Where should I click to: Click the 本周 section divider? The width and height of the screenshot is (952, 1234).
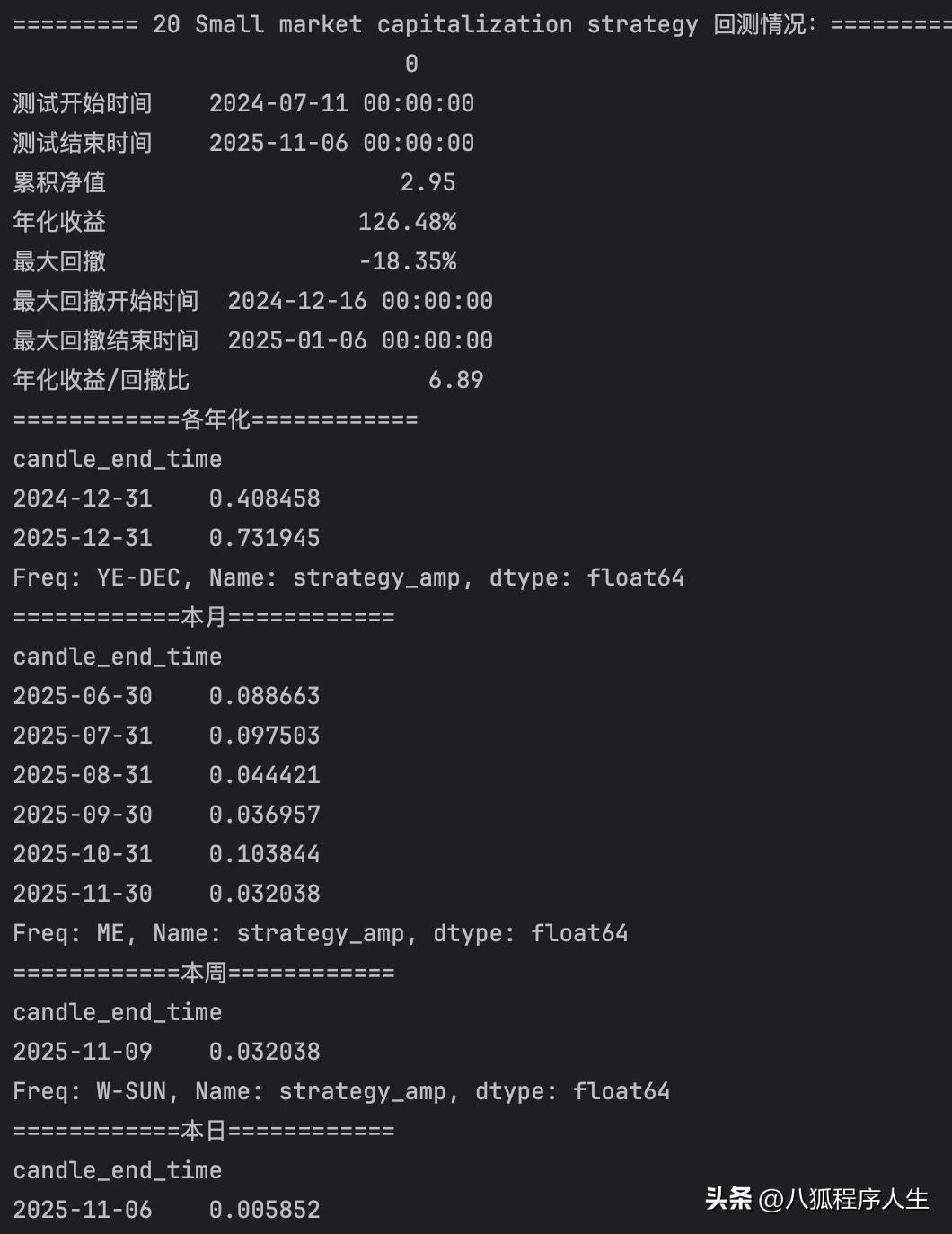point(204,973)
